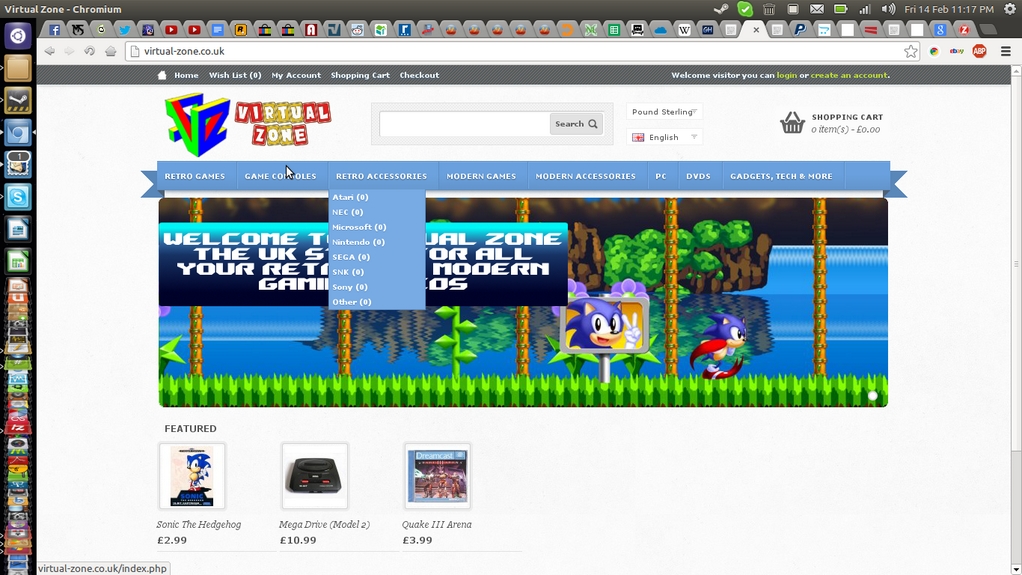Open the mail envelope indicator
The width and height of the screenshot is (1022, 575).
coord(817,9)
